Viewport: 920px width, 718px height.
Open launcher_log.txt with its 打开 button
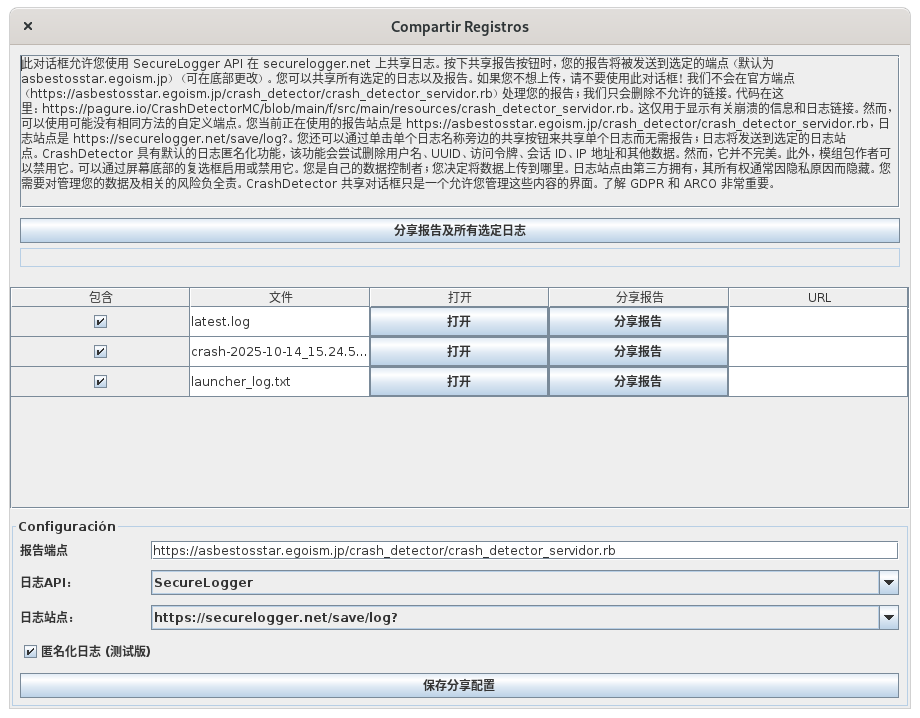pyautogui.click(x=459, y=382)
